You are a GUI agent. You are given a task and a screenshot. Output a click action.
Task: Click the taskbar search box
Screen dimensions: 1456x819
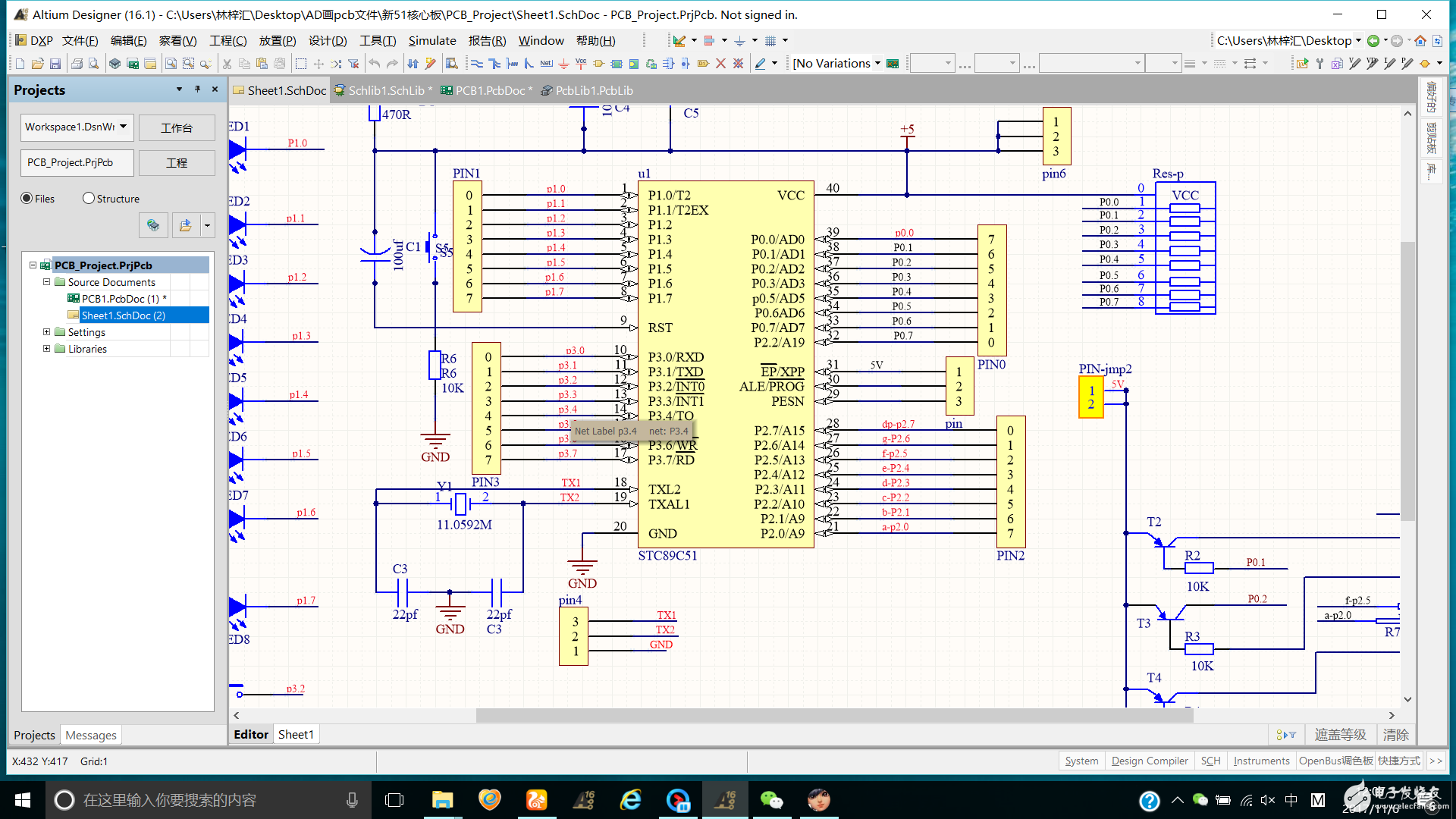pyautogui.click(x=209, y=800)
